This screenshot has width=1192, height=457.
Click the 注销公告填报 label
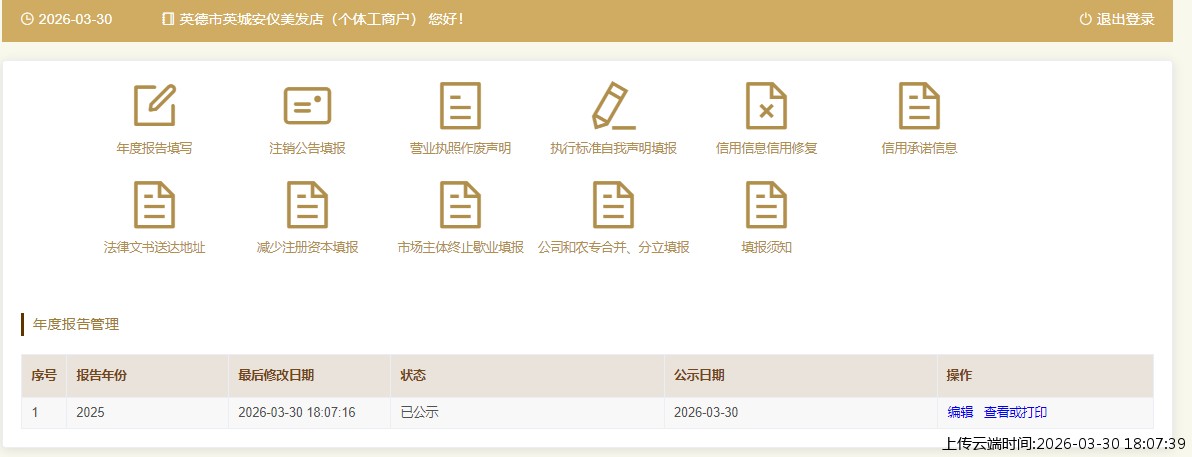click(x=307, y=148)
